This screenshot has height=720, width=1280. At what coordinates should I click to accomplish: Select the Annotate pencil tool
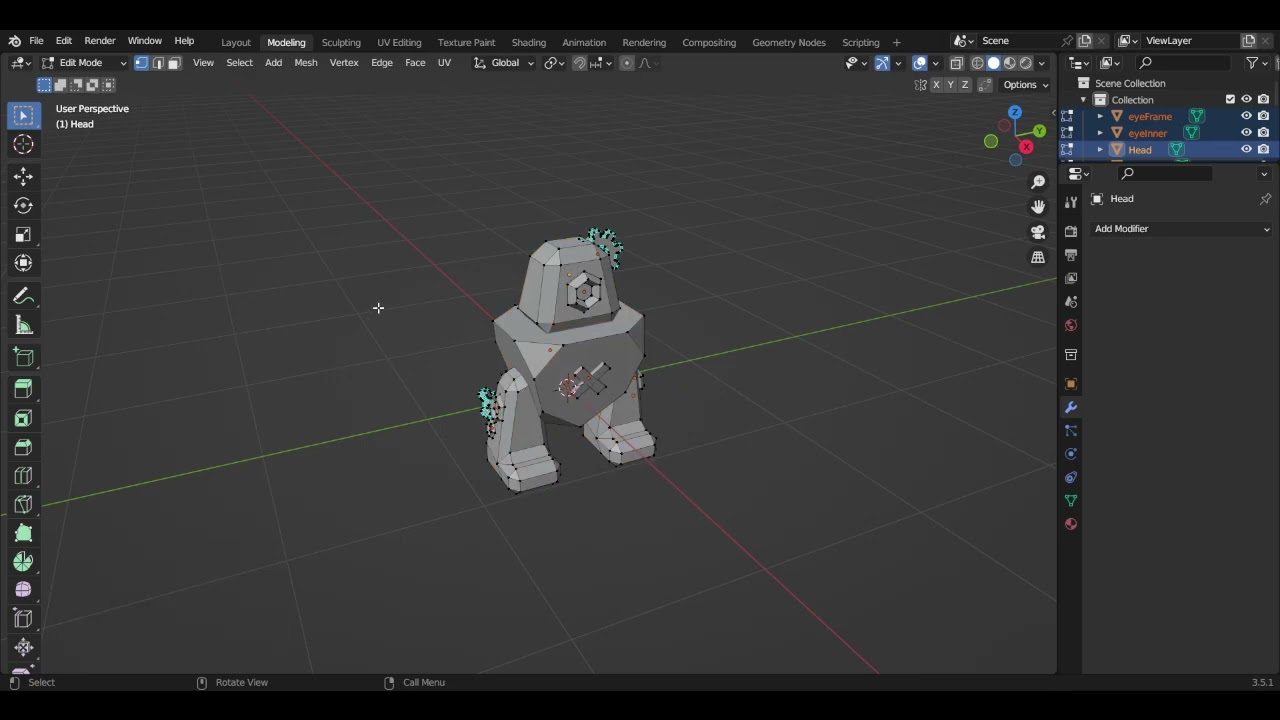pyautogui.click(x=23, y=297)
